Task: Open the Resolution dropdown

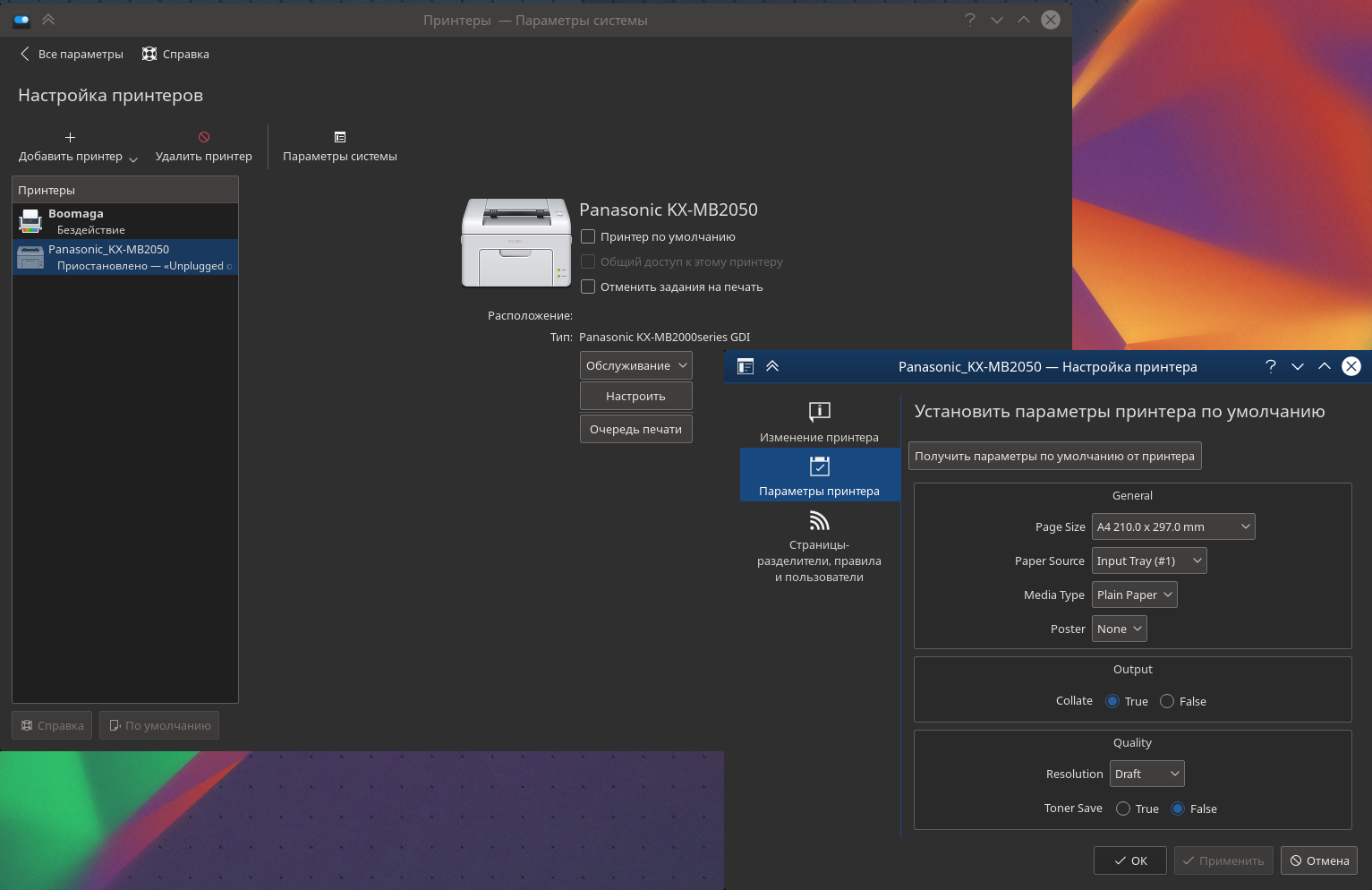Action: 1147,774
